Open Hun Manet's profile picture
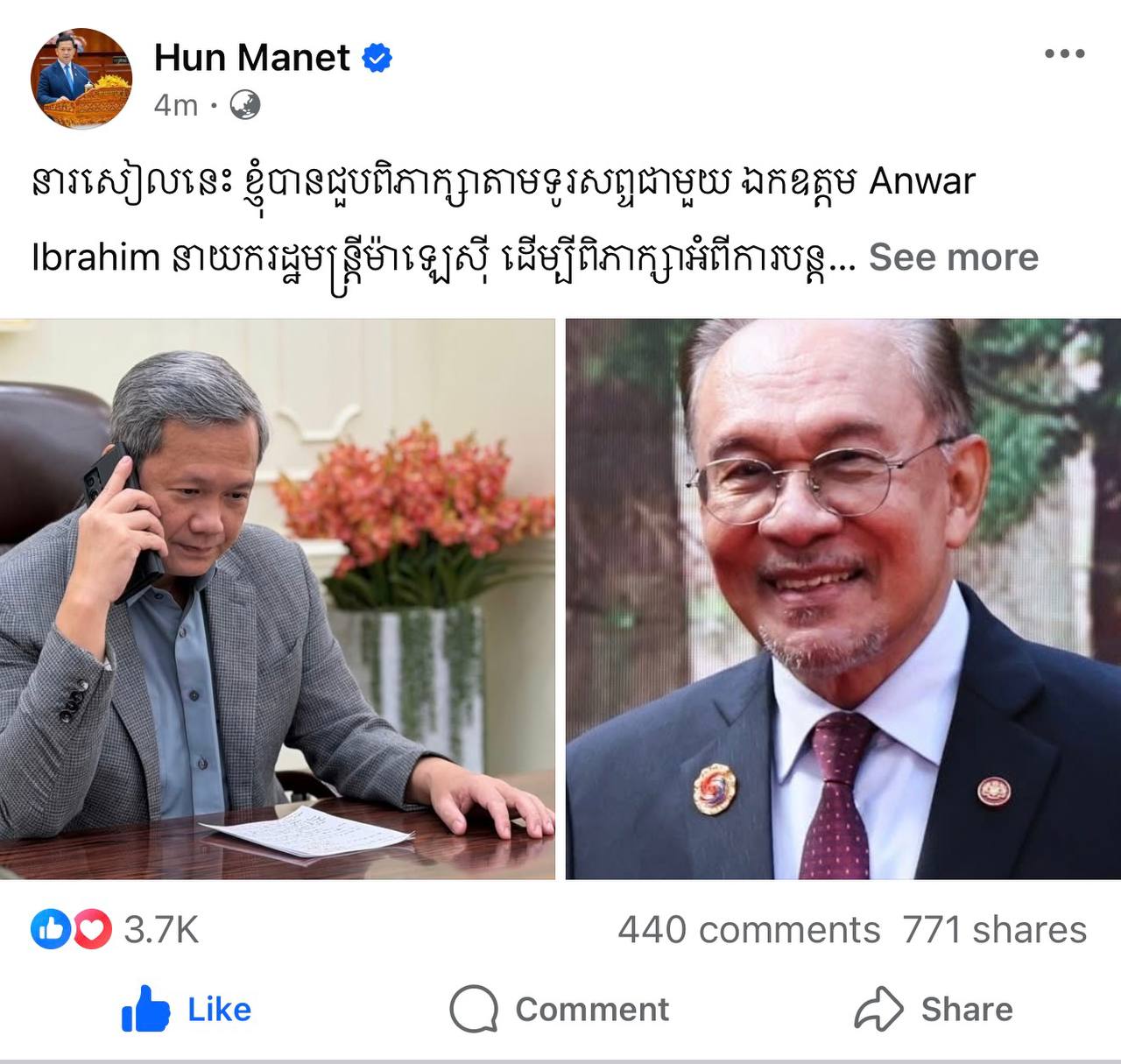1121x1064 pixels. click(81, 79)
